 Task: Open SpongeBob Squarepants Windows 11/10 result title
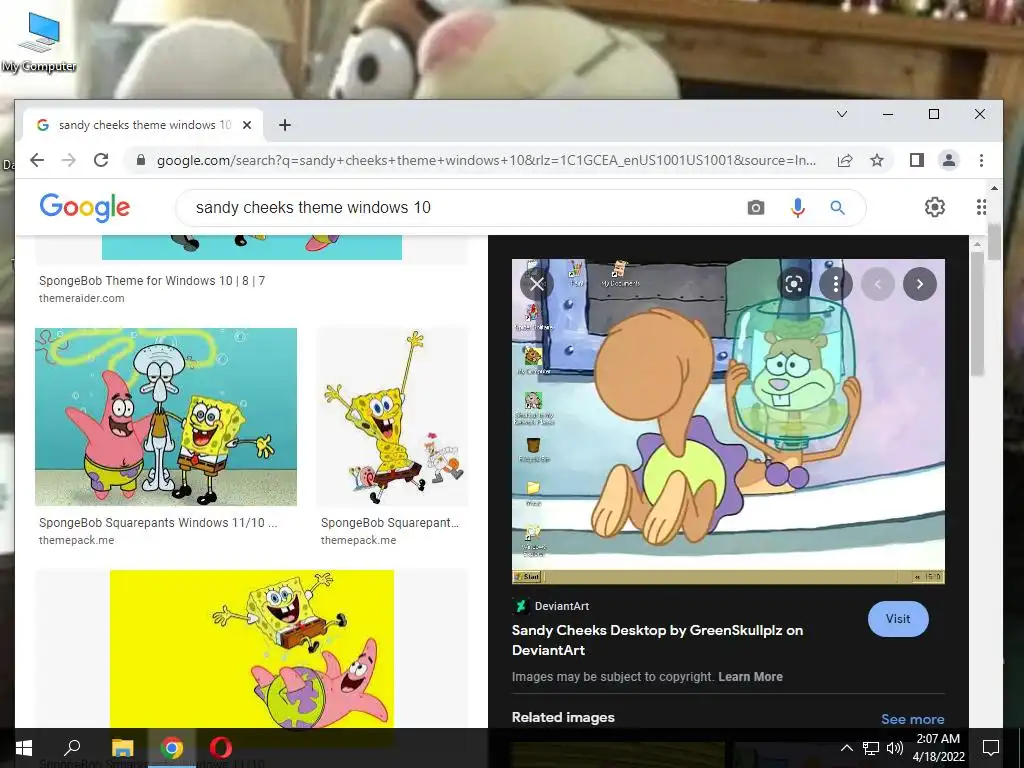pyautogui.click(x=157, y=523)
